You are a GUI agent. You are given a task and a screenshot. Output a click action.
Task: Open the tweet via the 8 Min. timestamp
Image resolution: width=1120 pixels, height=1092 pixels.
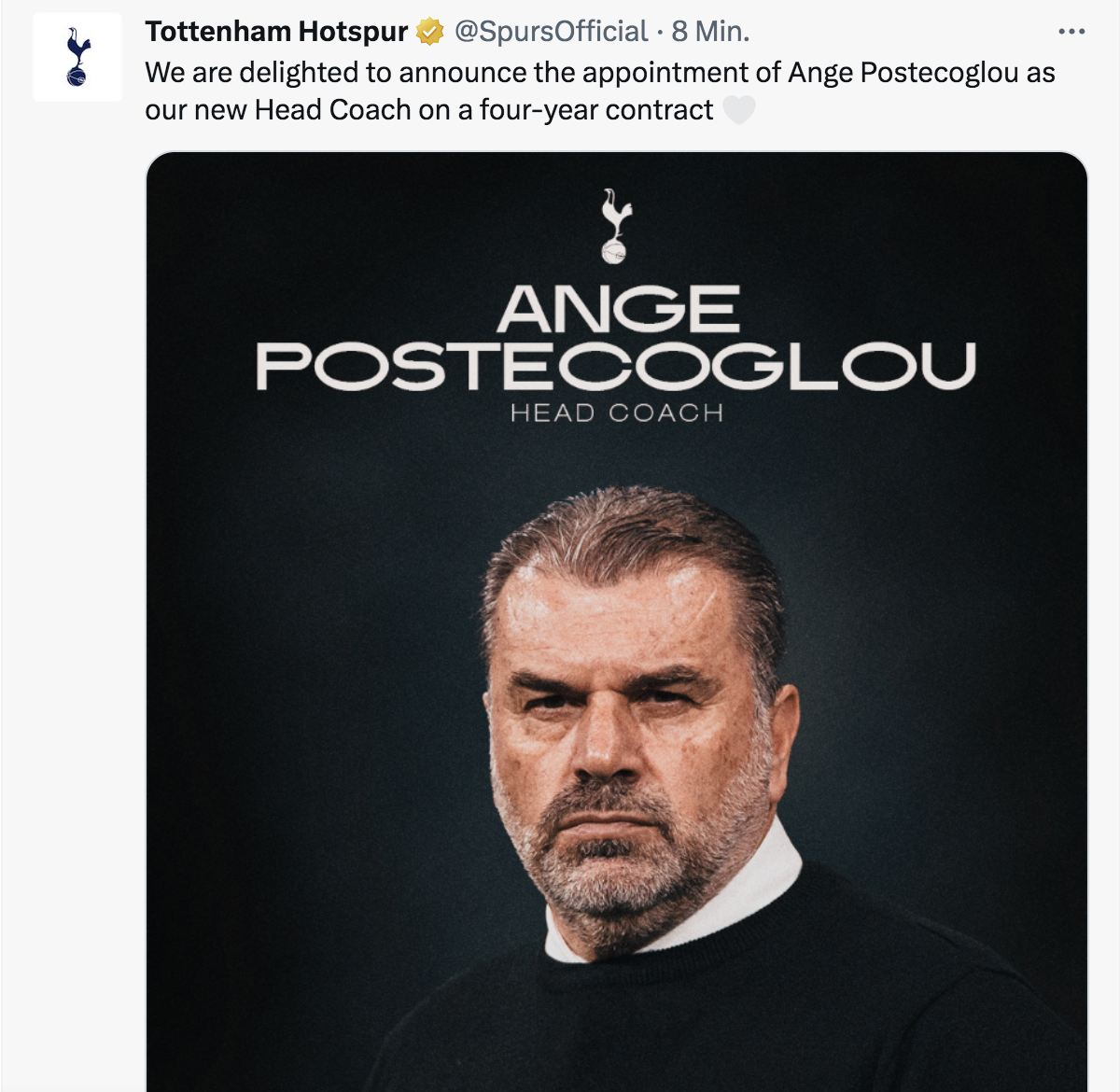coord(710,32)
